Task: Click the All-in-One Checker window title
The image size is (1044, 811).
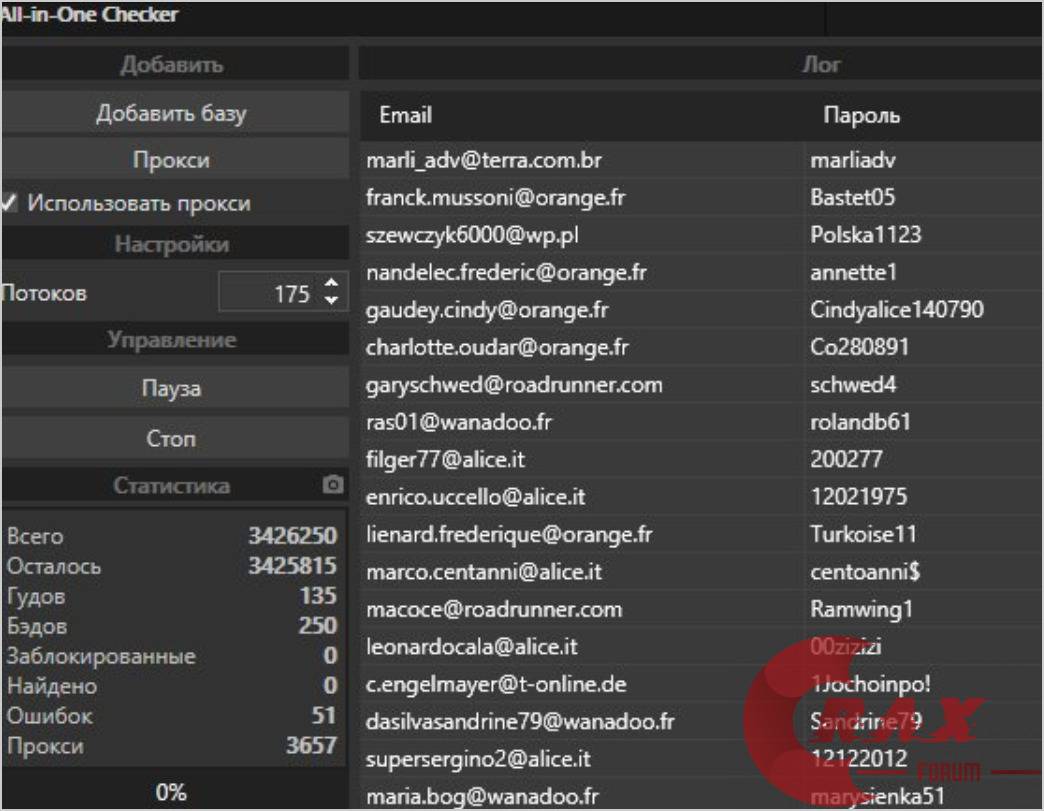Action: tap(90, 14)
